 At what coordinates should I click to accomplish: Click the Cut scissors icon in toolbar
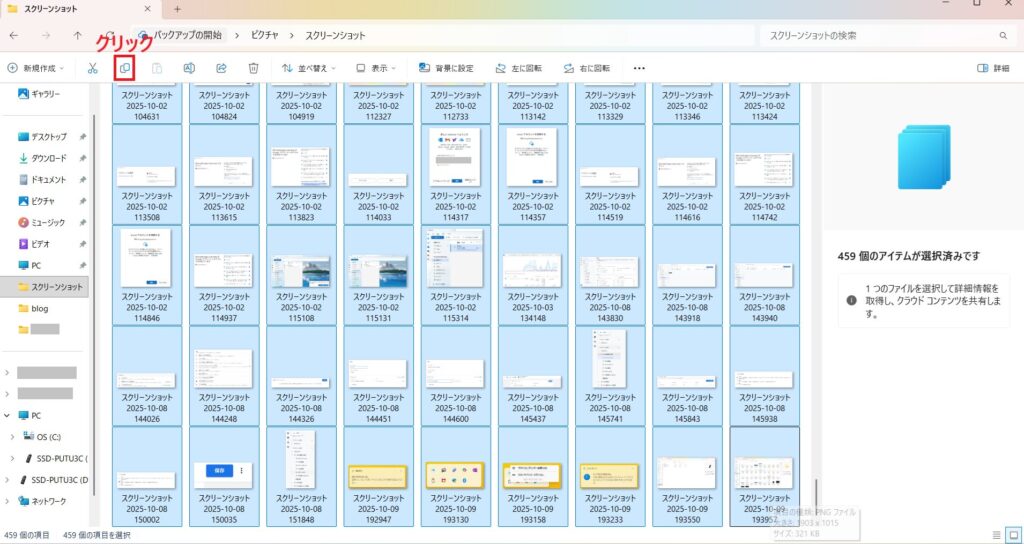click(92, 68)
